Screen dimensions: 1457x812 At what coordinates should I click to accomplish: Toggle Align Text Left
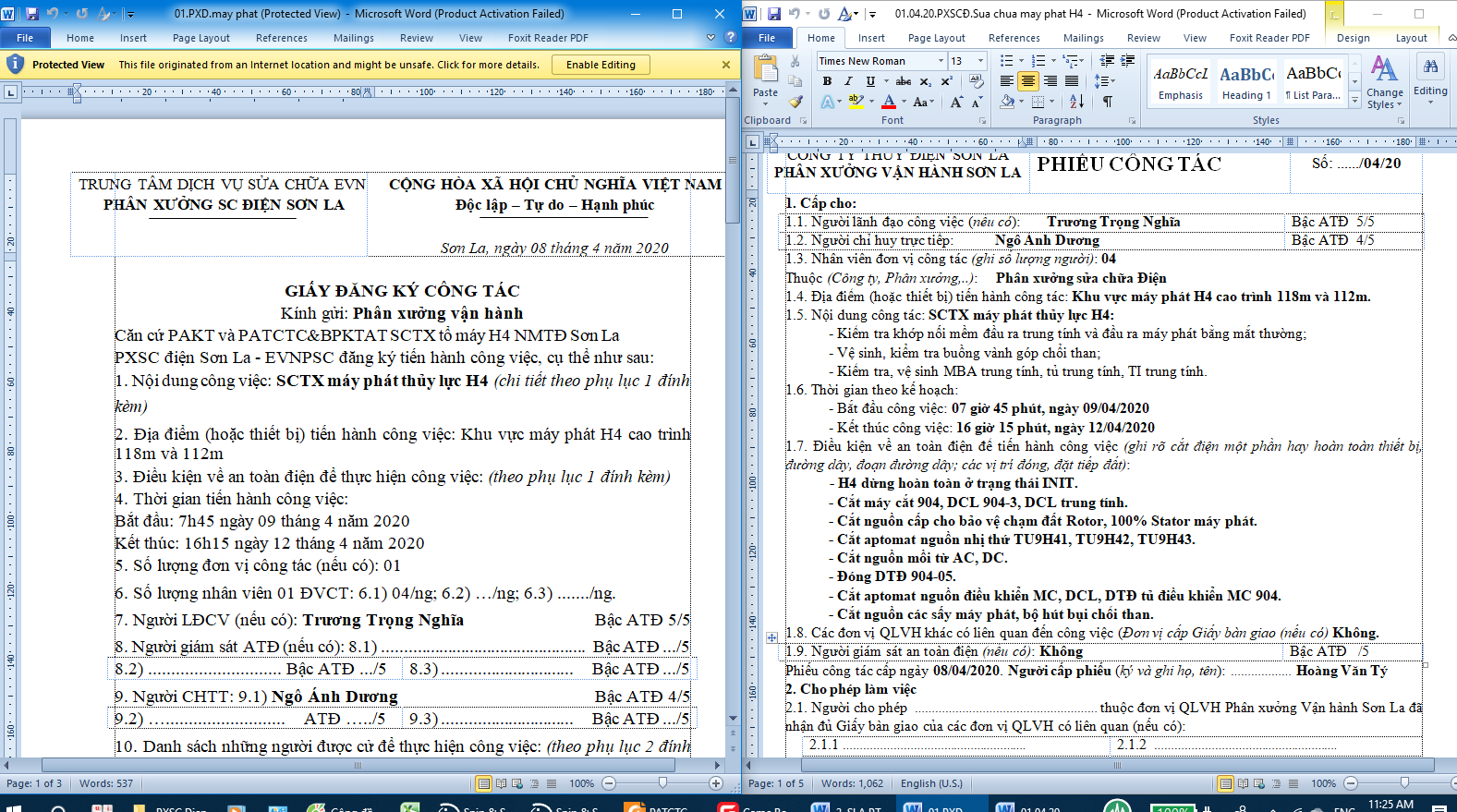[1007, 81]
